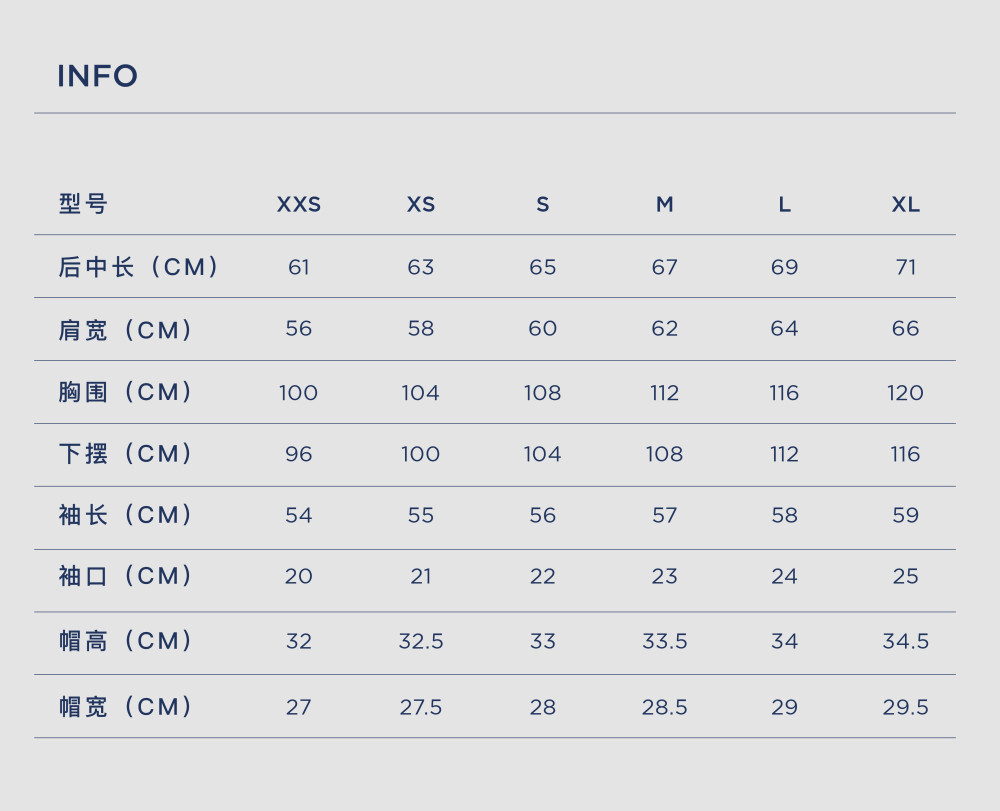Select the XS size column header
Screen dimensions: 1000x811
[x=421, y=205]
